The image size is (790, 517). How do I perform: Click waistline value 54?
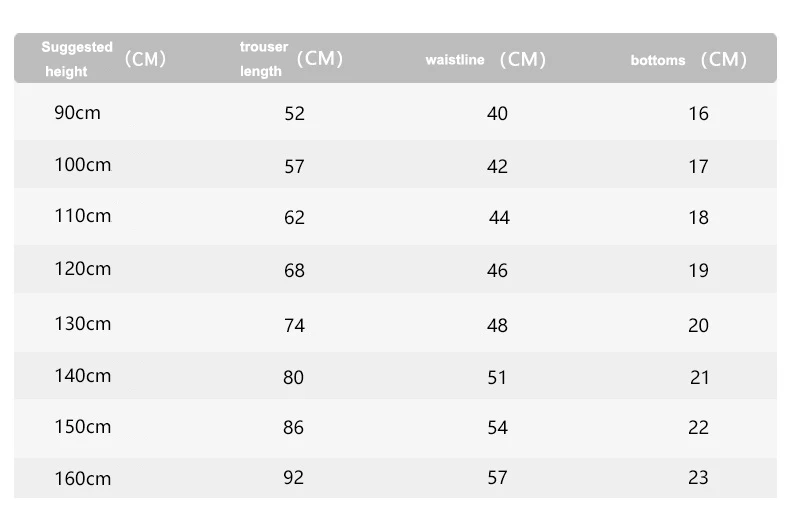coord(497,428)
